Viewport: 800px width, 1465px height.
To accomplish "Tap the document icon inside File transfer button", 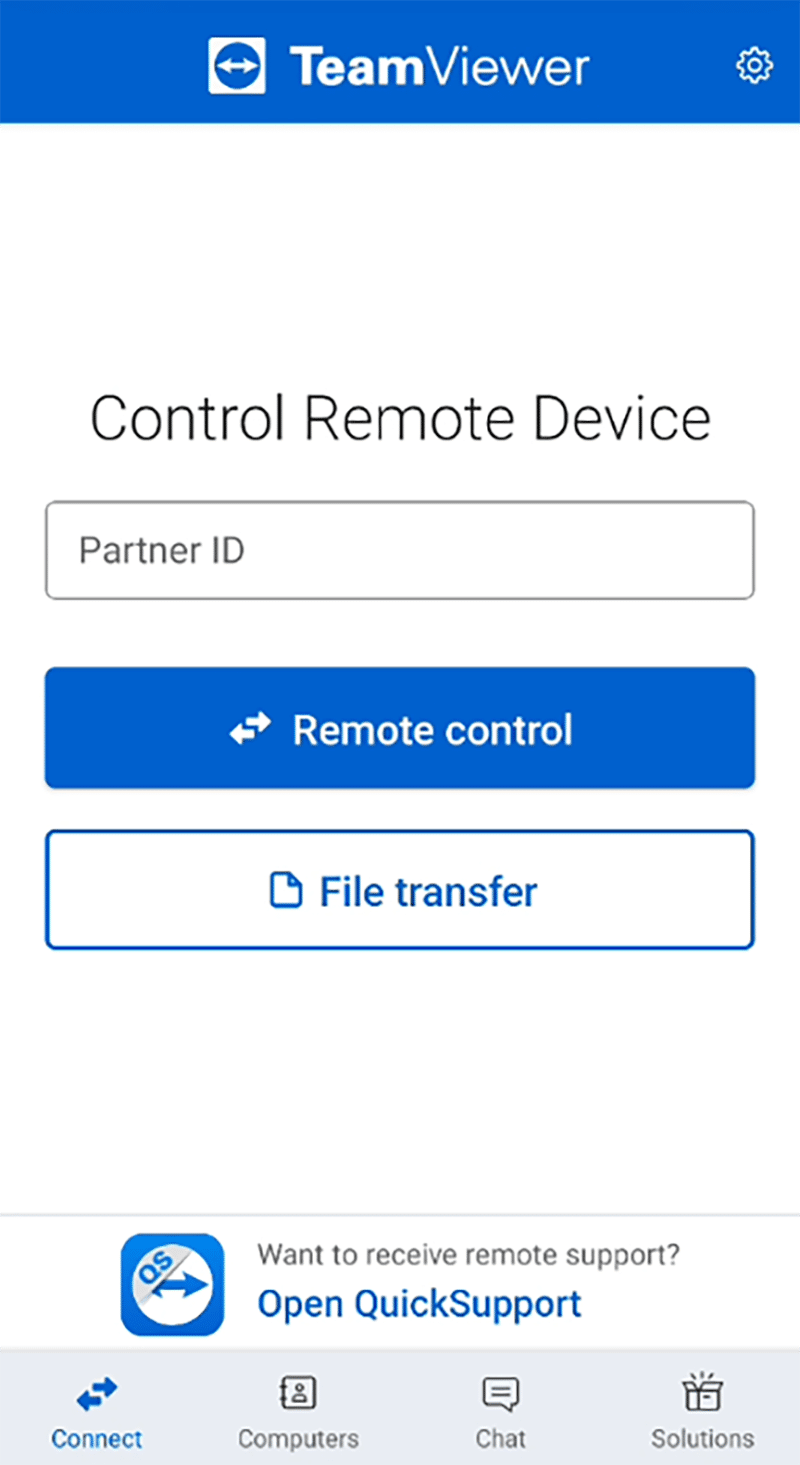I will pos(288,890).
